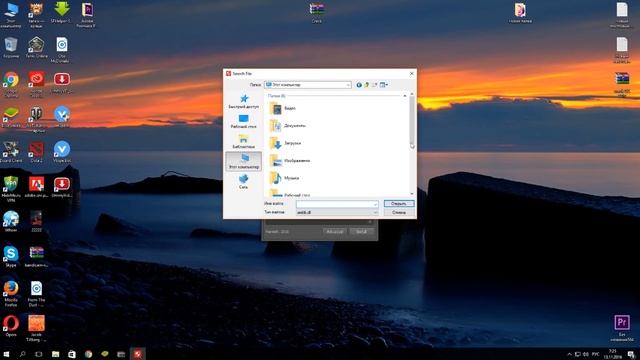Open adobe.snr.patch desktop shortcut

(36, 187)
